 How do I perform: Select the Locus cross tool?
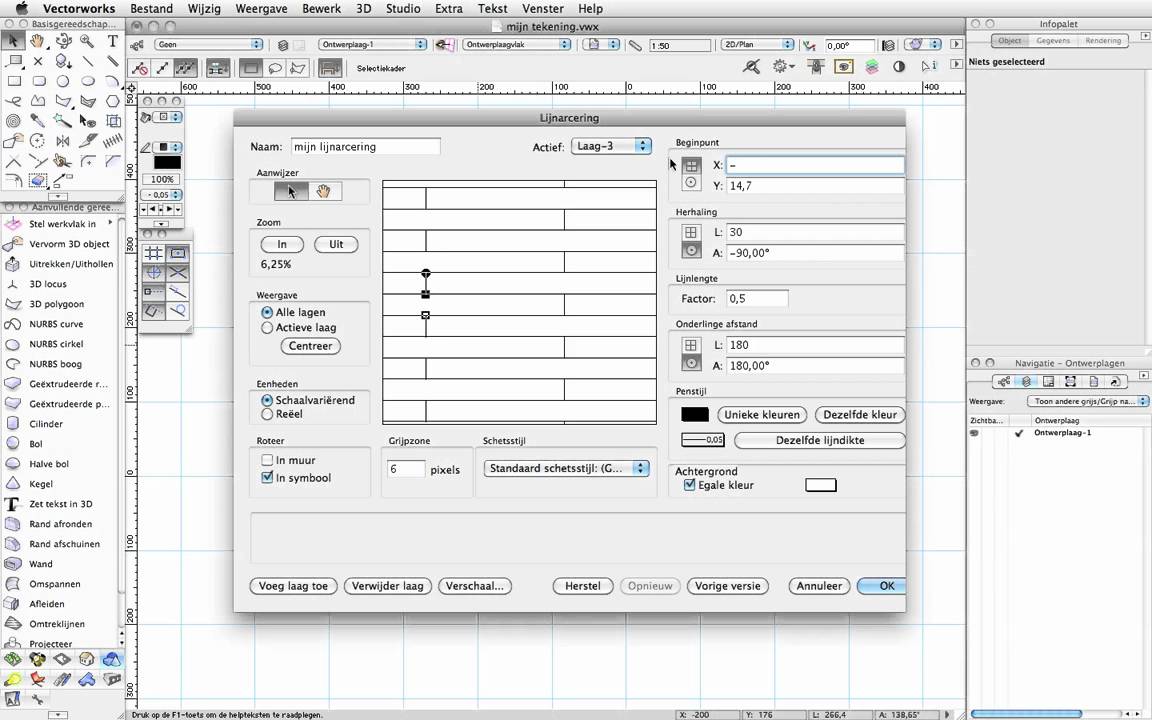pos(38,61)
